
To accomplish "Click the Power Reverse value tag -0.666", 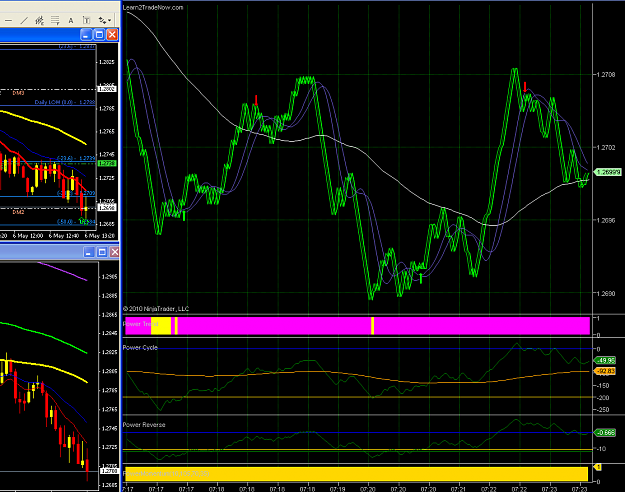I will click(x=605, y=433).
